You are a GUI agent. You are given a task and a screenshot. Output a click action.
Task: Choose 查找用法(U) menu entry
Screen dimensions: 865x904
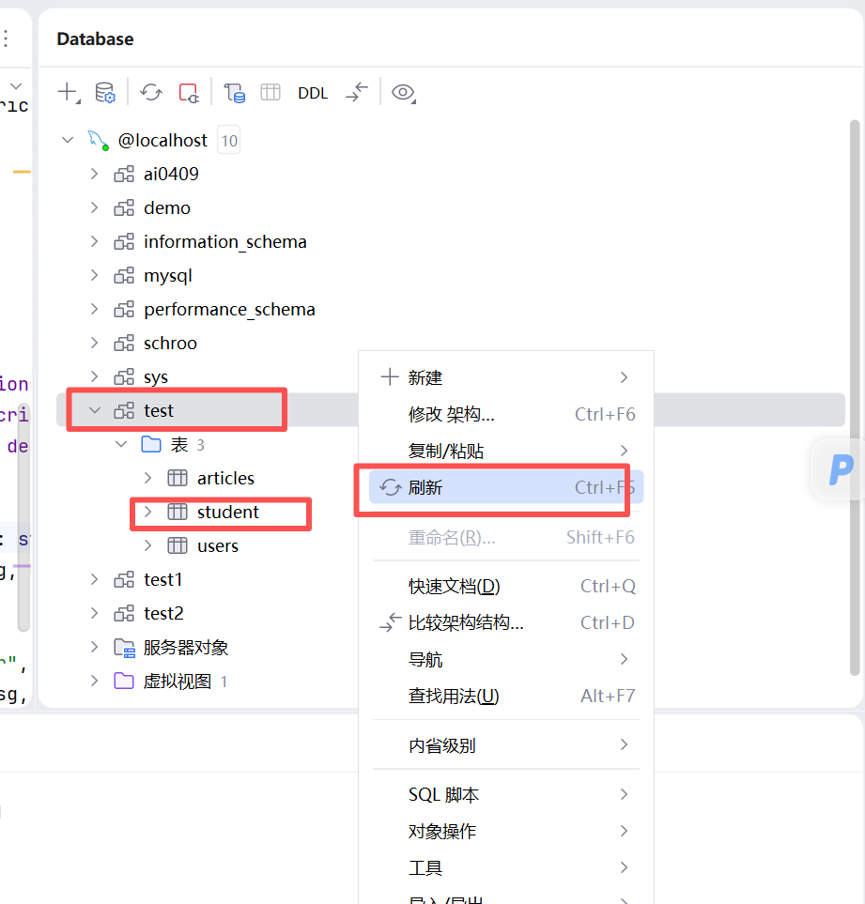coord(506,696)
